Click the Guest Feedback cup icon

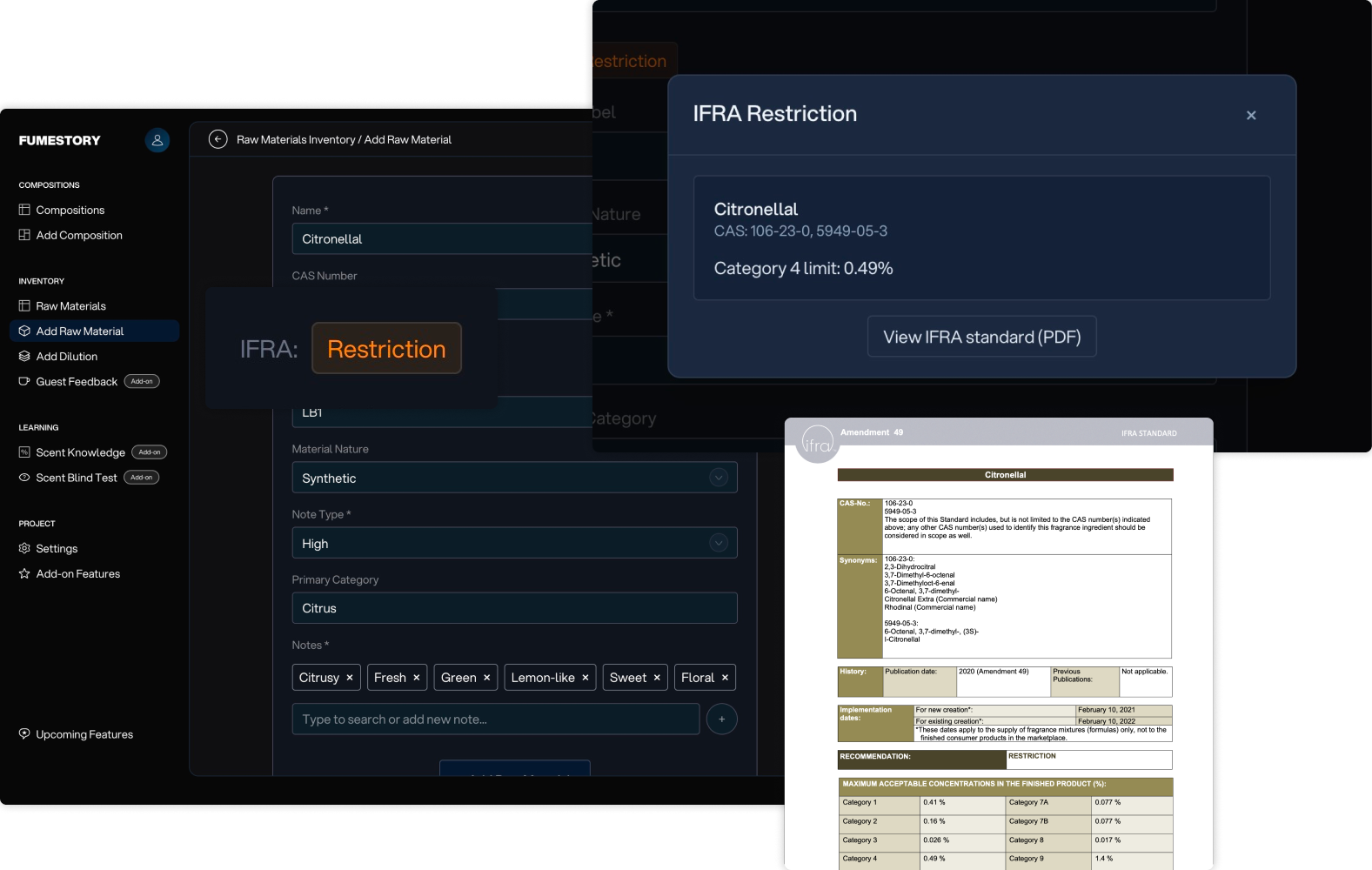pyautogui.click(x=24, y=382)
